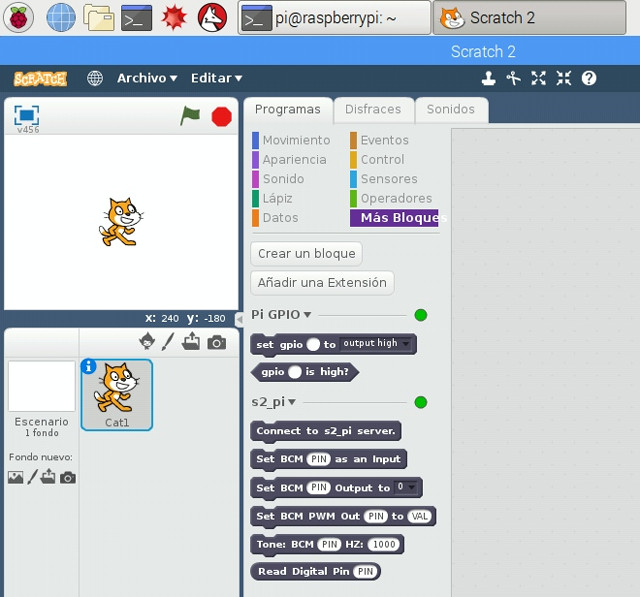Select the Eventos block category

point(380,140)
